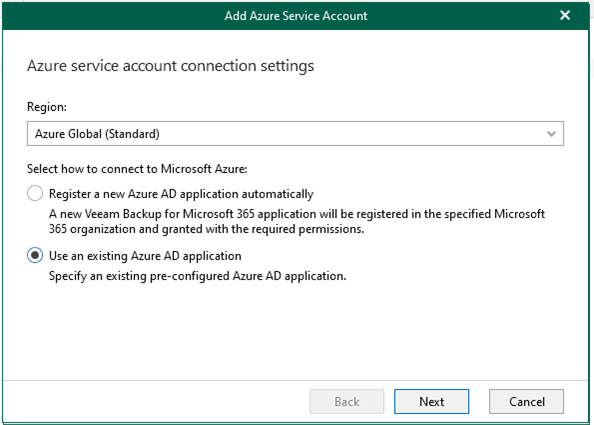Click the 'A new Veeam Backup for Microsoft 365' description
This screenshot has height=425, width=594.
(x=297, y=222)
